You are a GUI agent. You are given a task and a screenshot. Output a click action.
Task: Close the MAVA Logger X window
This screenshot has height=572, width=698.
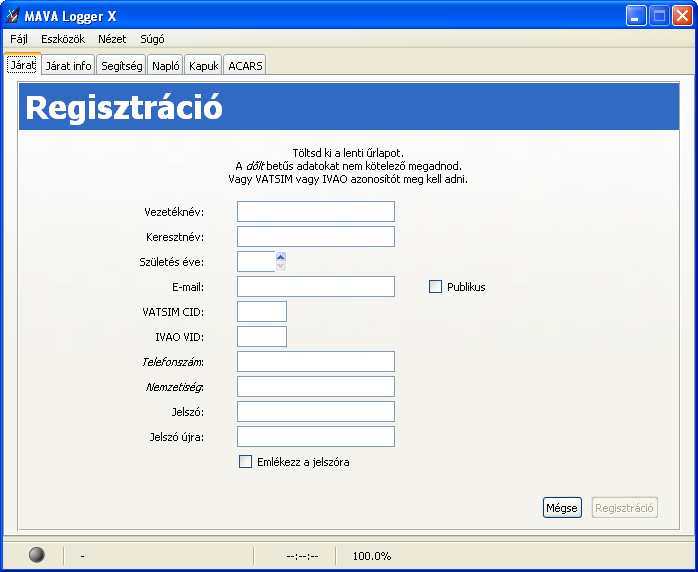(682, 16)
